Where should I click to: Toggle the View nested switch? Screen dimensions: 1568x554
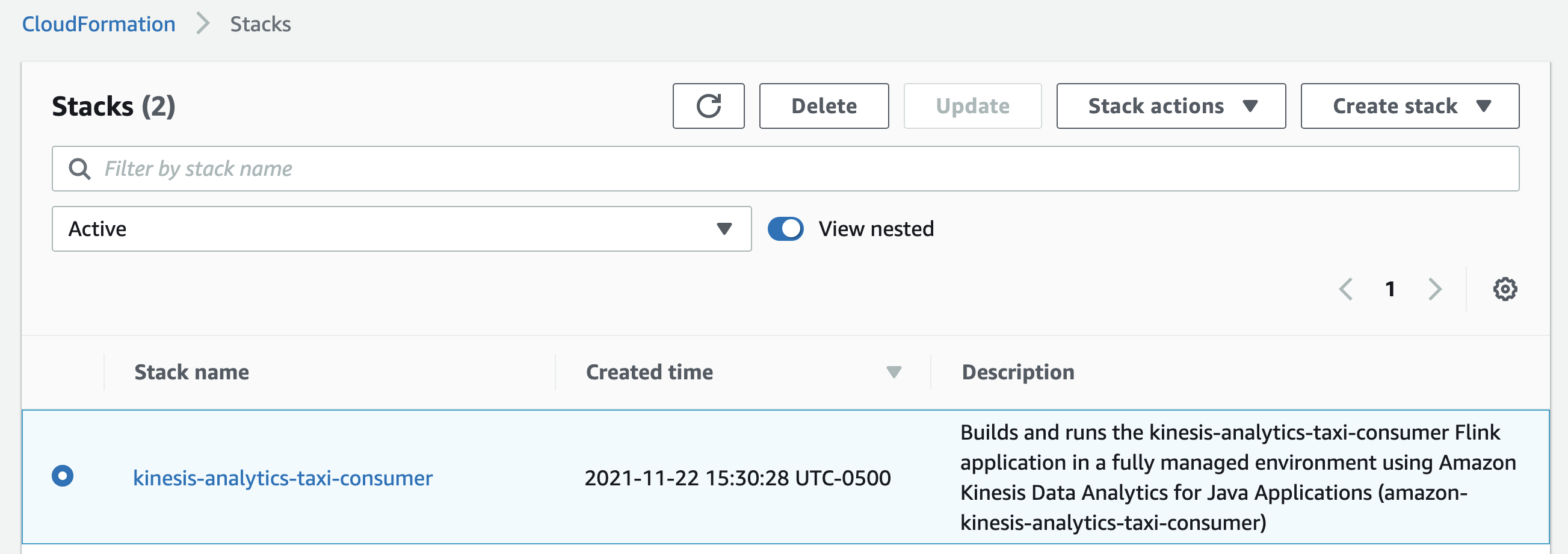pyautogui.click(x=785, y=229)
